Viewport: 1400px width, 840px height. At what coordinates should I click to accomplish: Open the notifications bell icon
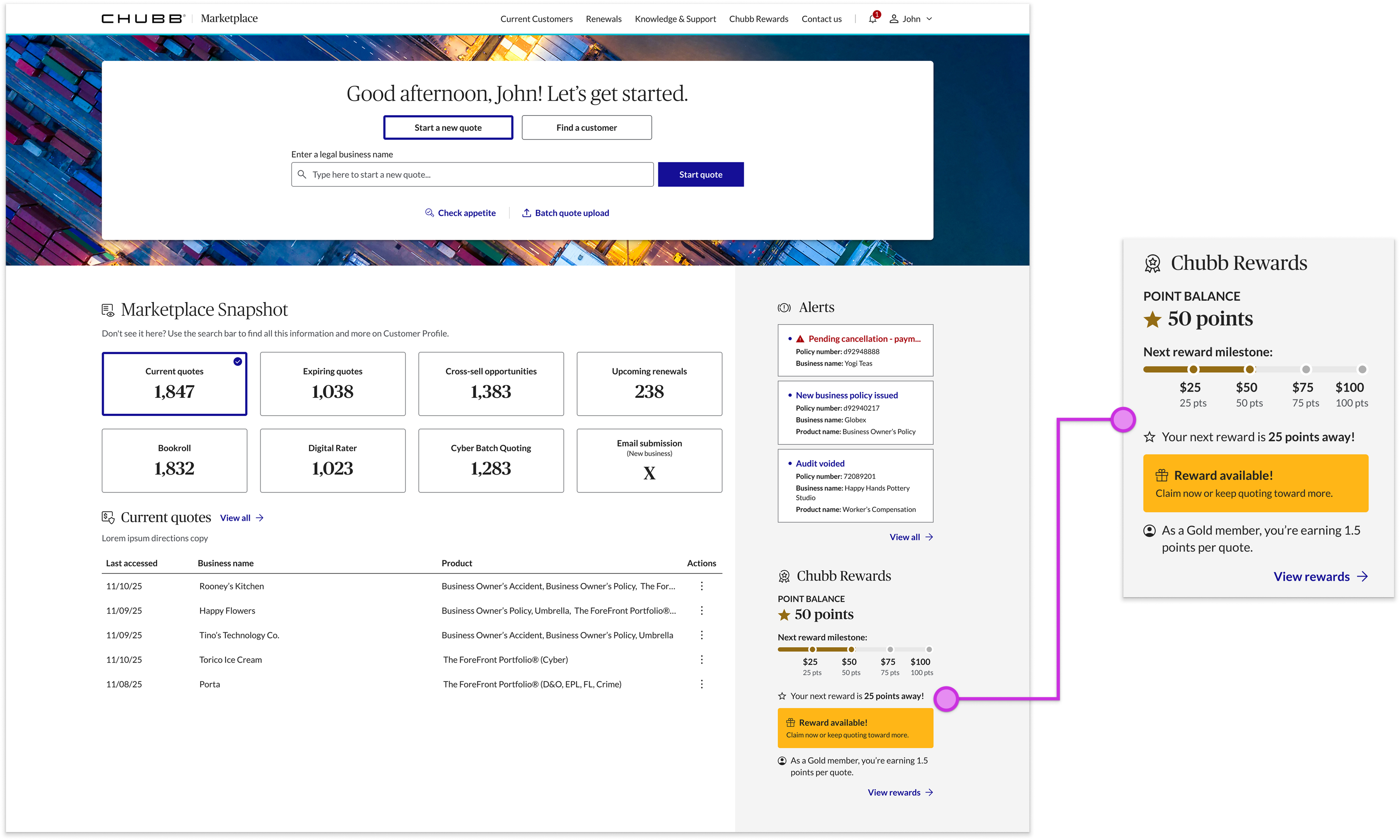pyautogui.click(x=872, y=19)
